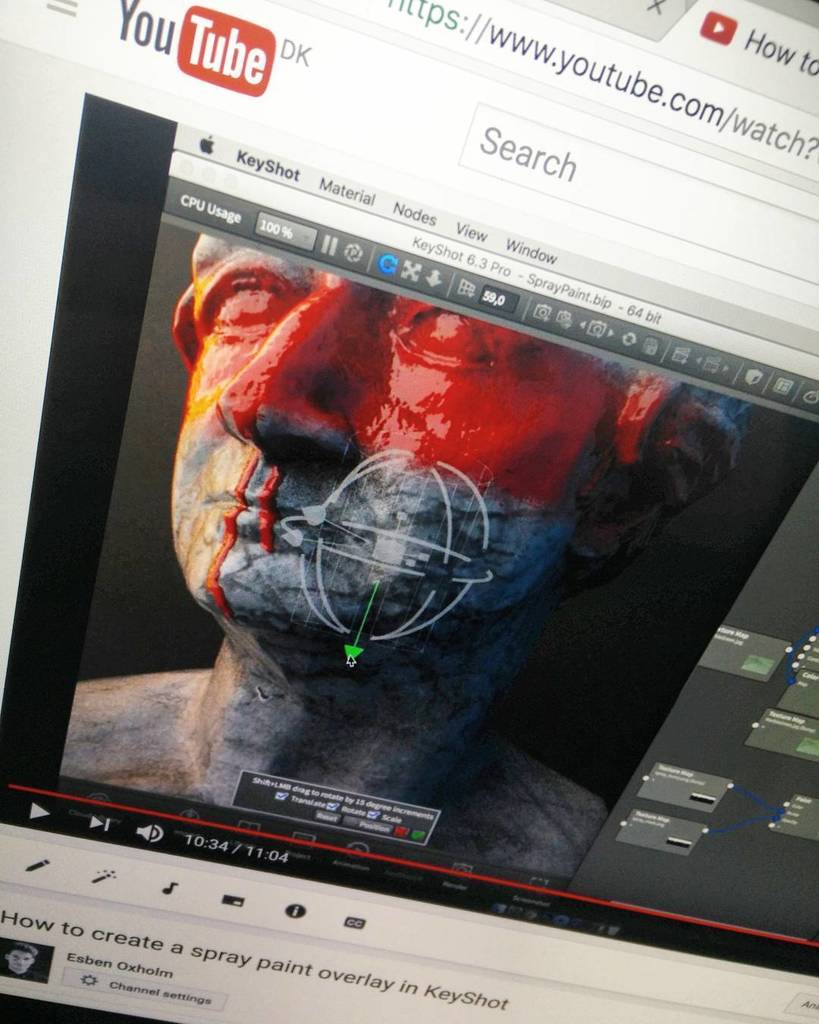
Task: Click the previous/next camera icon
Action: coord(597,330)
